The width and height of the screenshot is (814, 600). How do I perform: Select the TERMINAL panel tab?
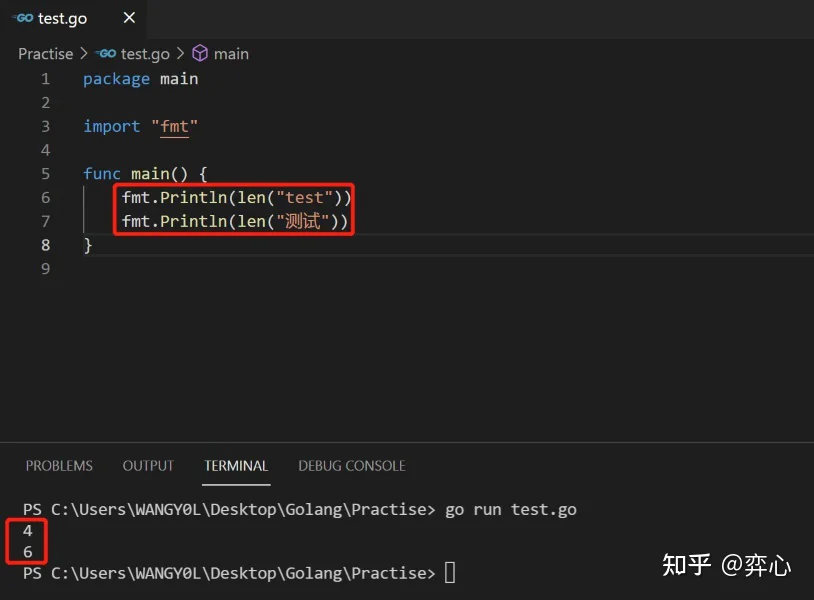[236, 466]
